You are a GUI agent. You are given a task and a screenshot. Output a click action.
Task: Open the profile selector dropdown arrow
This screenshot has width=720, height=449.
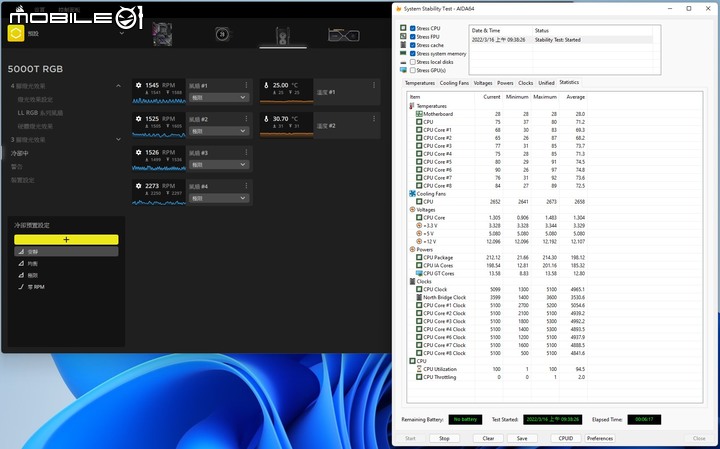[122, 33]
